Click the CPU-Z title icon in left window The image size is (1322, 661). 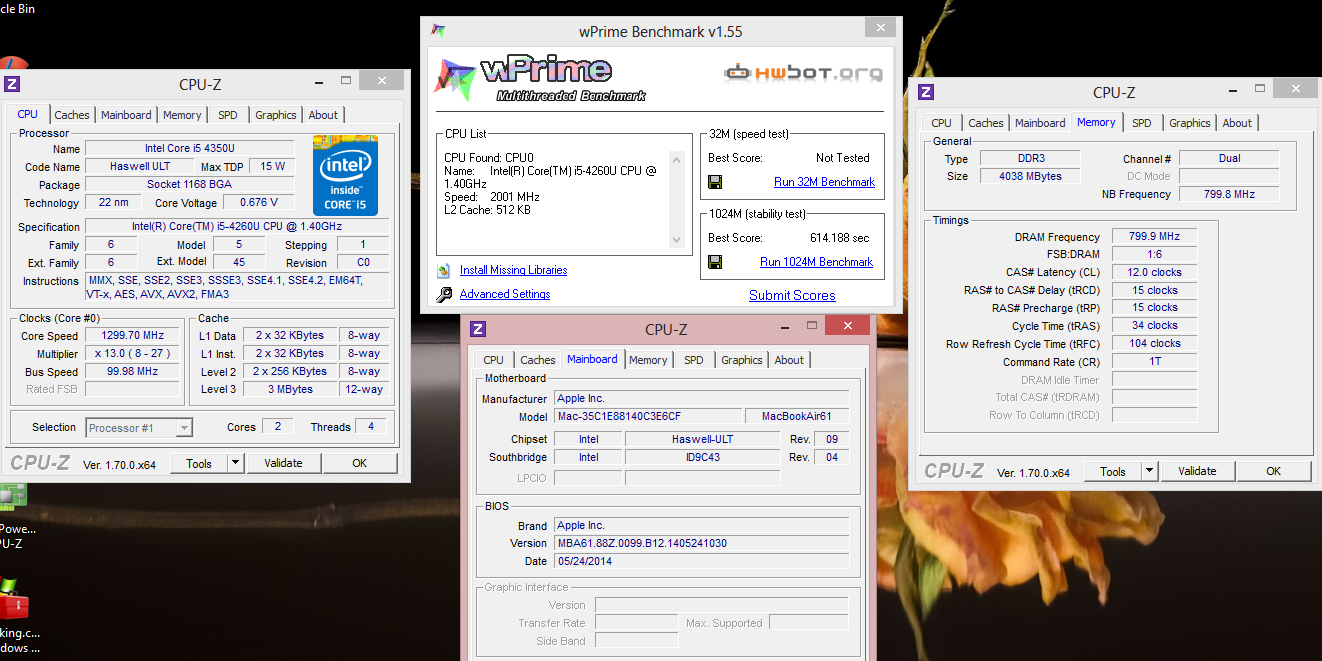click(x=13, y=85)
